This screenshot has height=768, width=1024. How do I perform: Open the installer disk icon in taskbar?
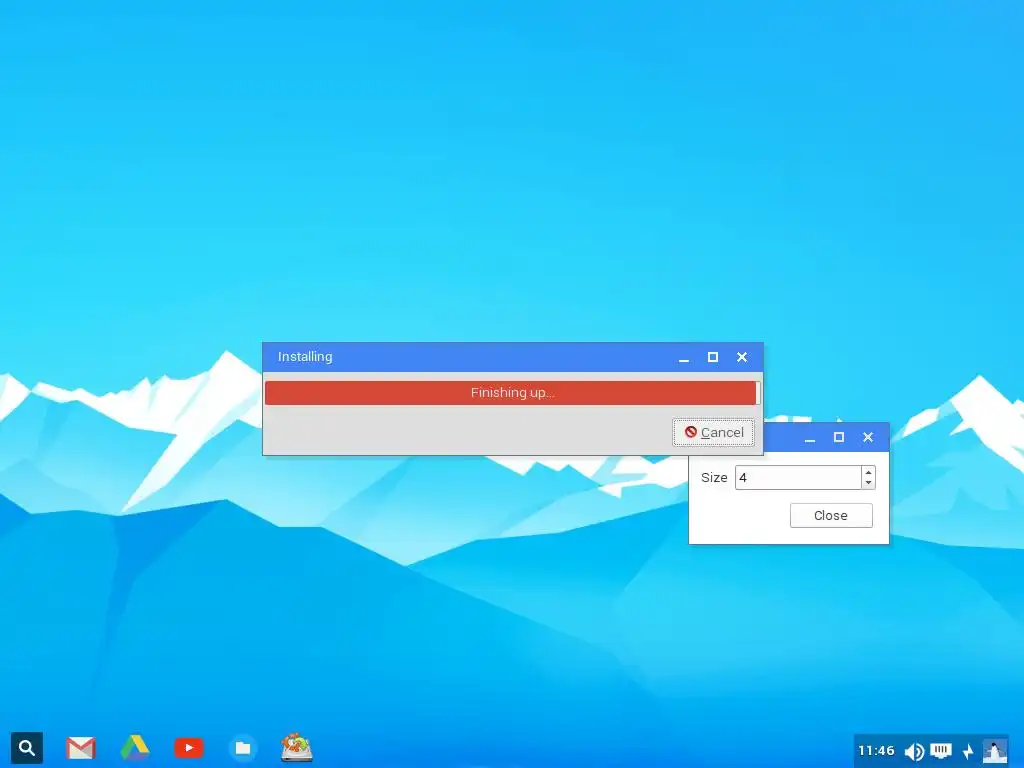click(296, 748)
